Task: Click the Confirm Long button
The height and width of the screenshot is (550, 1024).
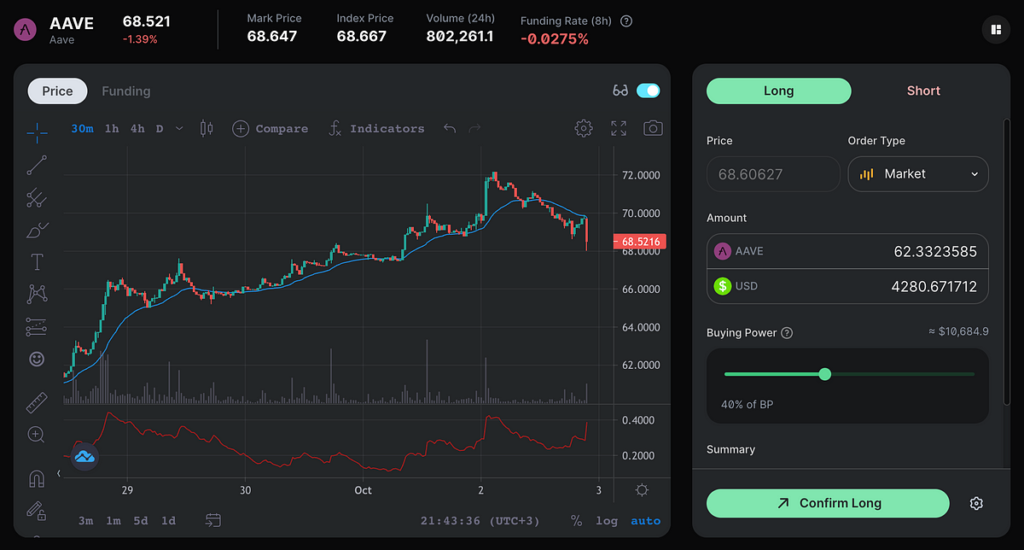Action: [827, 503]
